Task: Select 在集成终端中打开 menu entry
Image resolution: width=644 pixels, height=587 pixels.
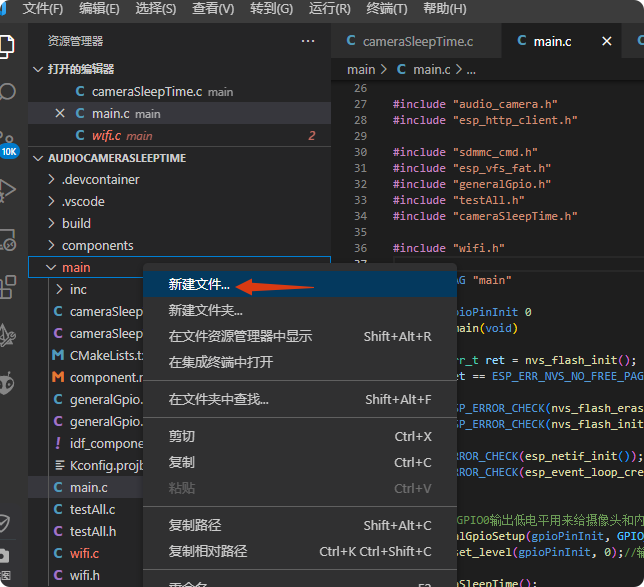Action: point(300,362)
